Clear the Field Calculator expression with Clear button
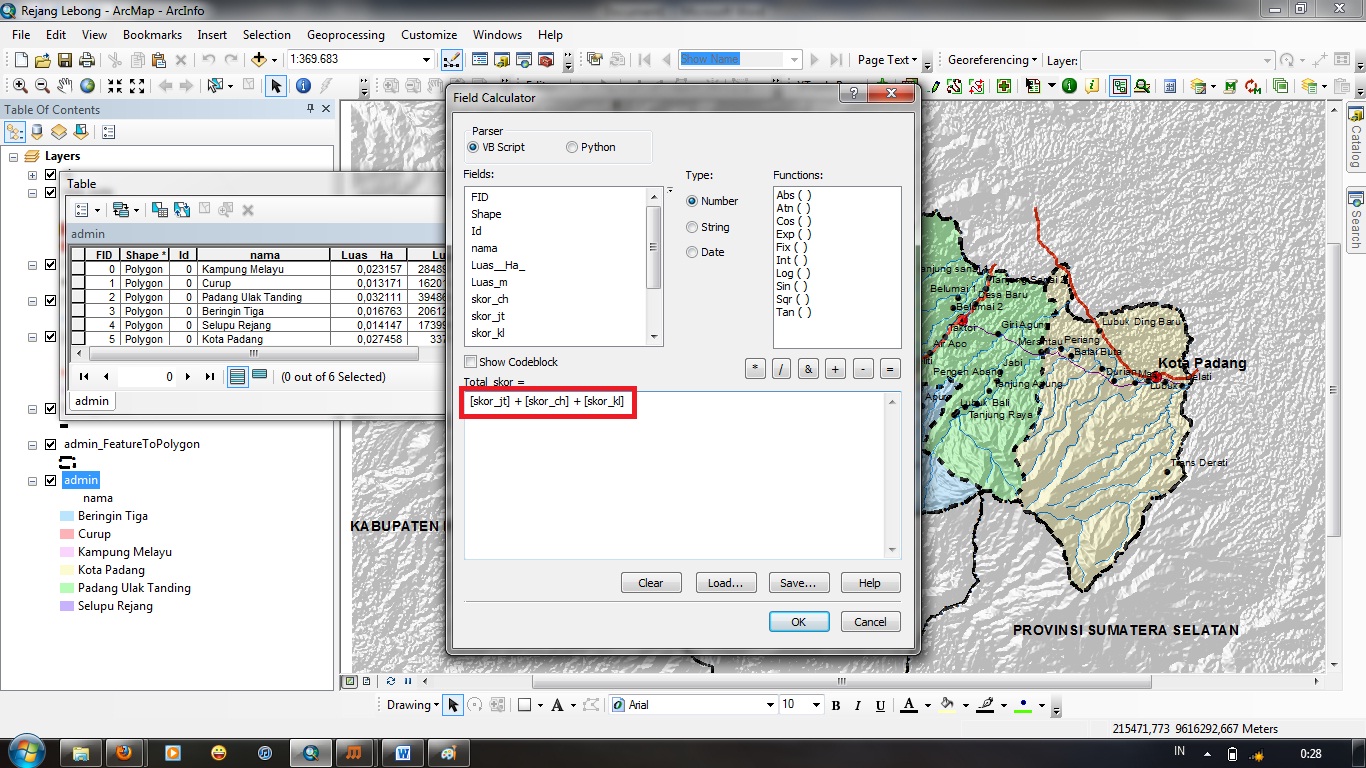The width and height of the screenshot is (1366, 768). (651, 582)
